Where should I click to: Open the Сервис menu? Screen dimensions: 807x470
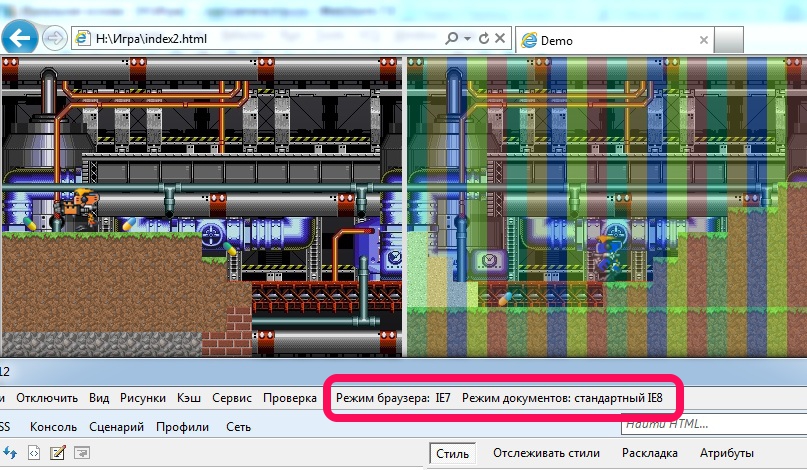(x=232, y=398)
